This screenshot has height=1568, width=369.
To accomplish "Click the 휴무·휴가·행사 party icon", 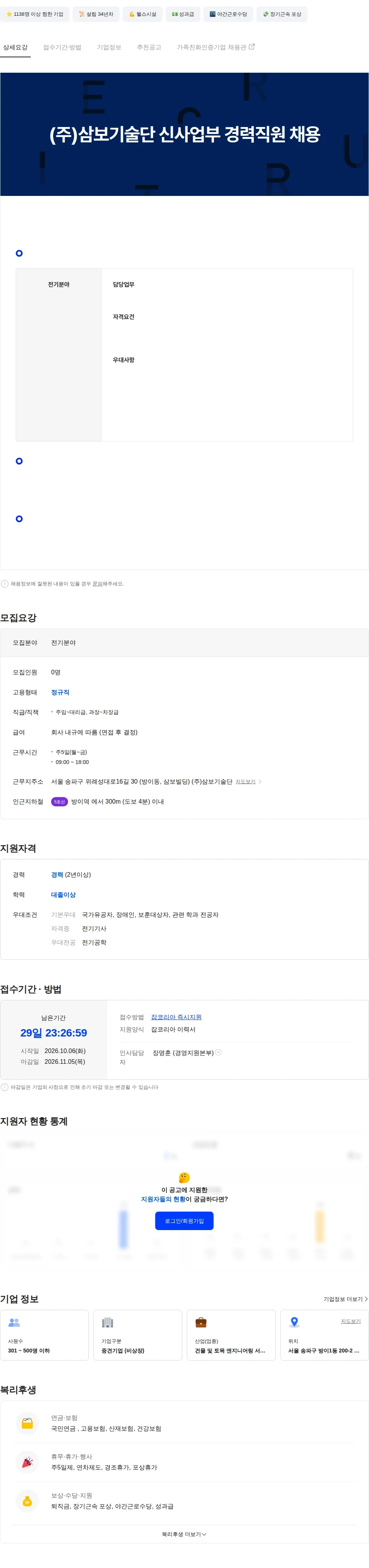I will [x=27, y=1463].
